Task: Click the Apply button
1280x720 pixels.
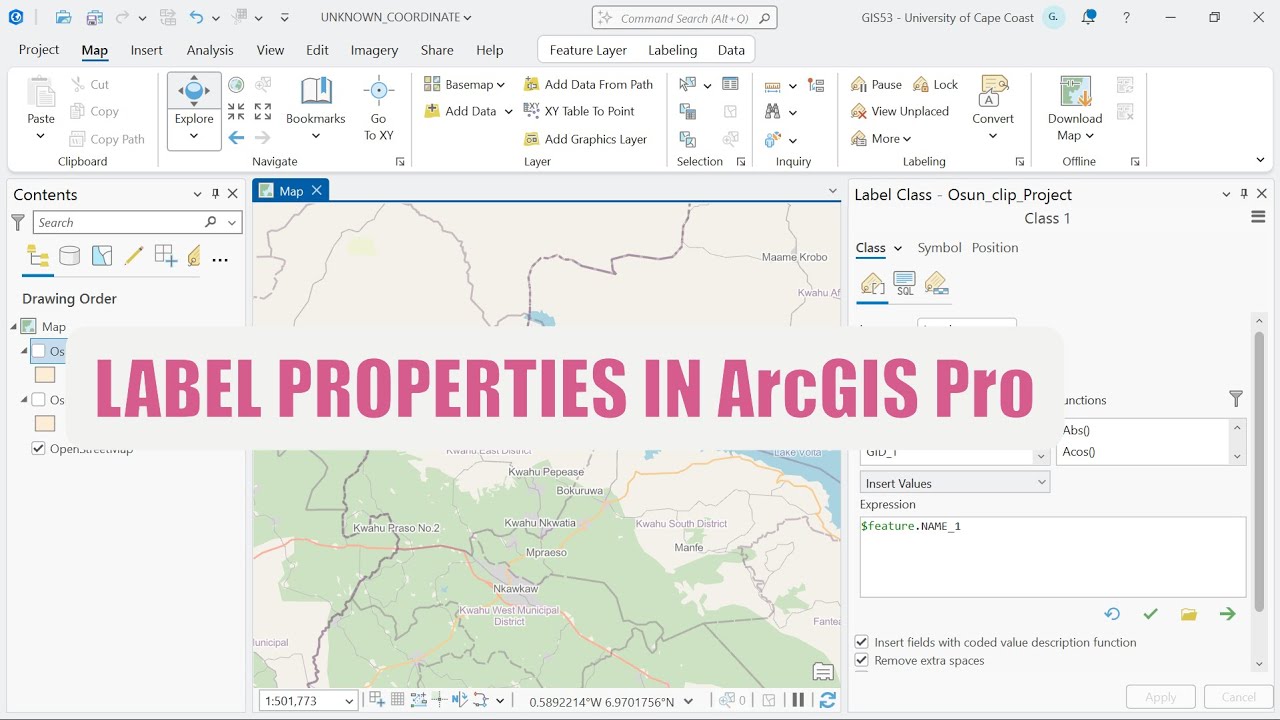Action: pyautogui.click(x=1160, y=697)
